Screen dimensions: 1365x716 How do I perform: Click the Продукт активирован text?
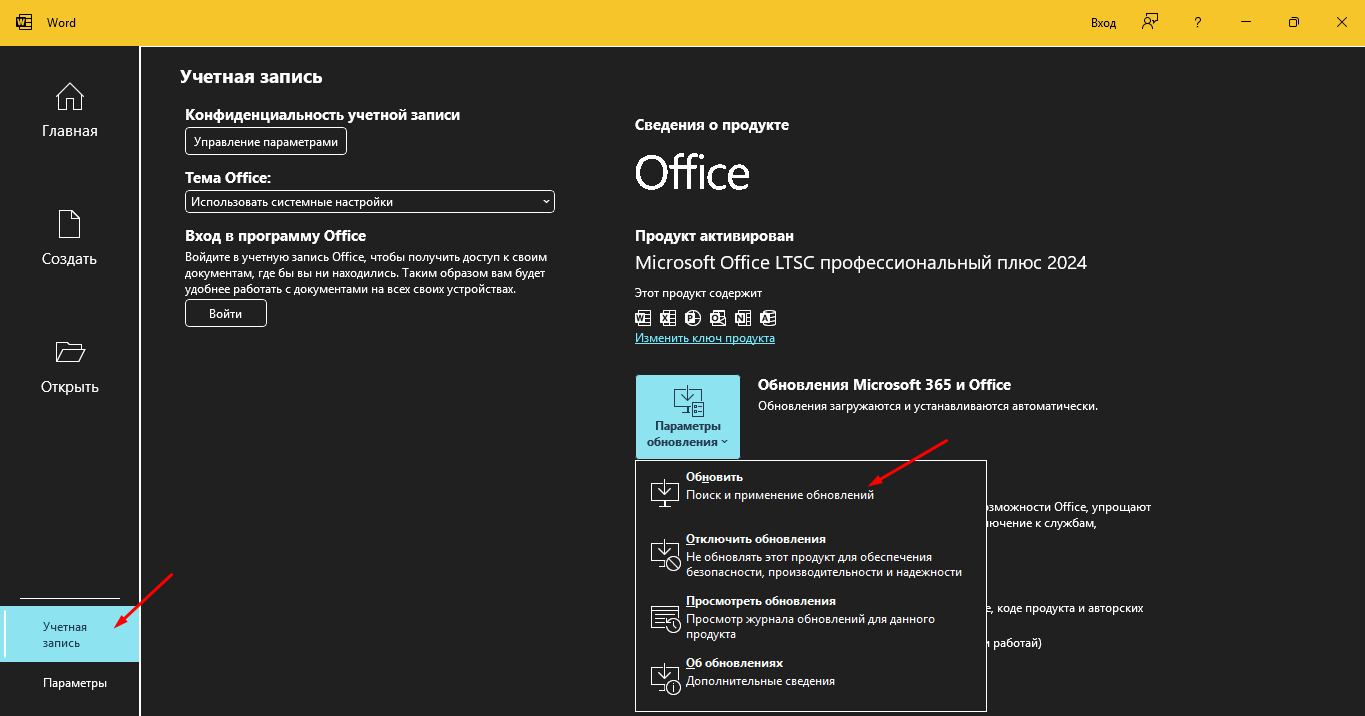pos(714,236)
